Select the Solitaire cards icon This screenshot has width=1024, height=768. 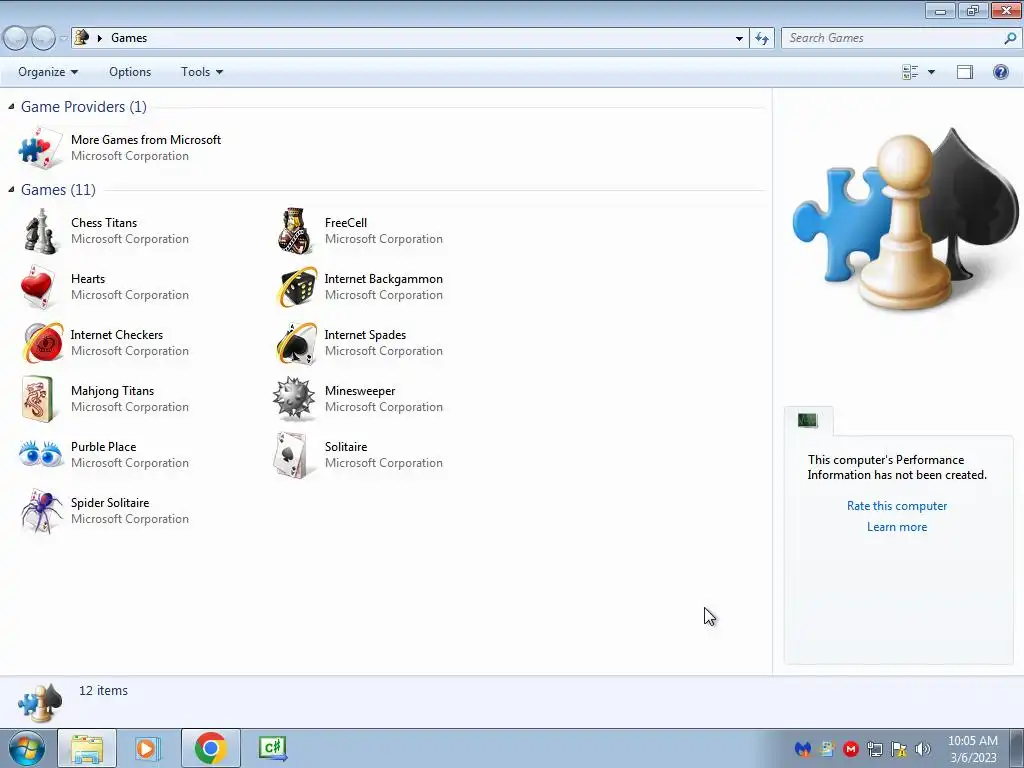[291, 455]
